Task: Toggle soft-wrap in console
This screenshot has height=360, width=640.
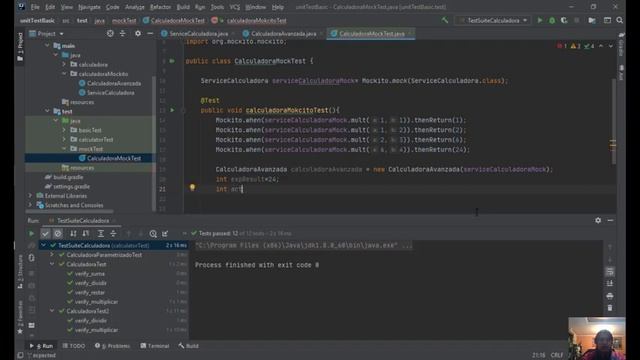Action: click(x=610, y=271)
